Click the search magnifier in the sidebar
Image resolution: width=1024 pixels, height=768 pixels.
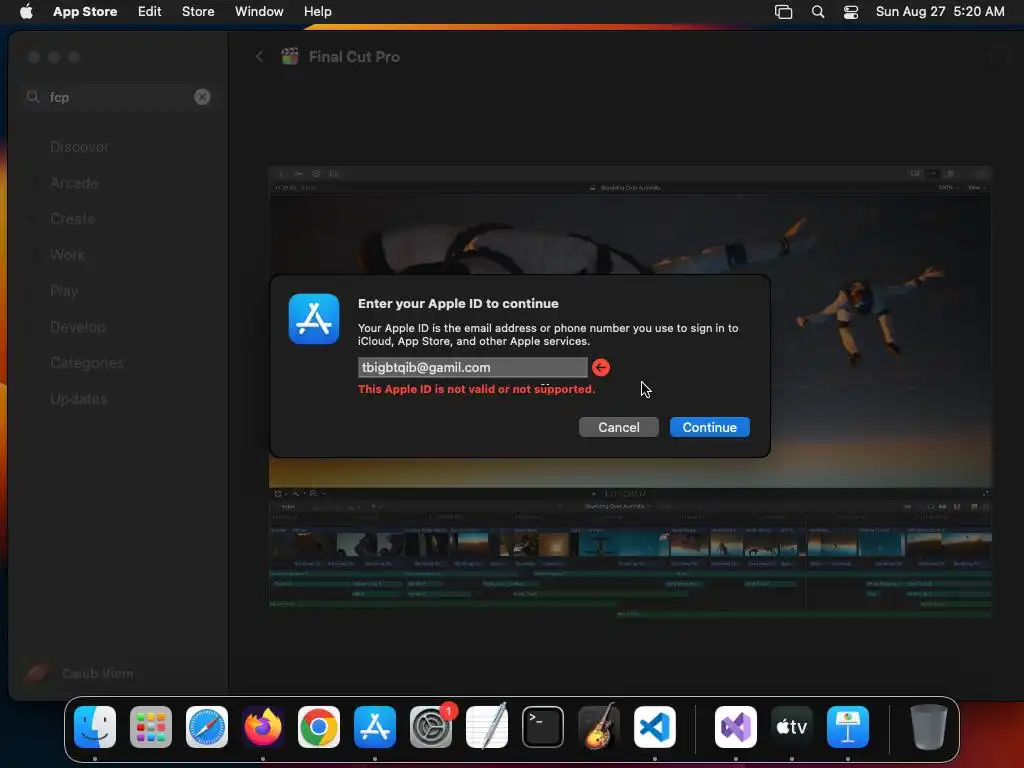33,97
